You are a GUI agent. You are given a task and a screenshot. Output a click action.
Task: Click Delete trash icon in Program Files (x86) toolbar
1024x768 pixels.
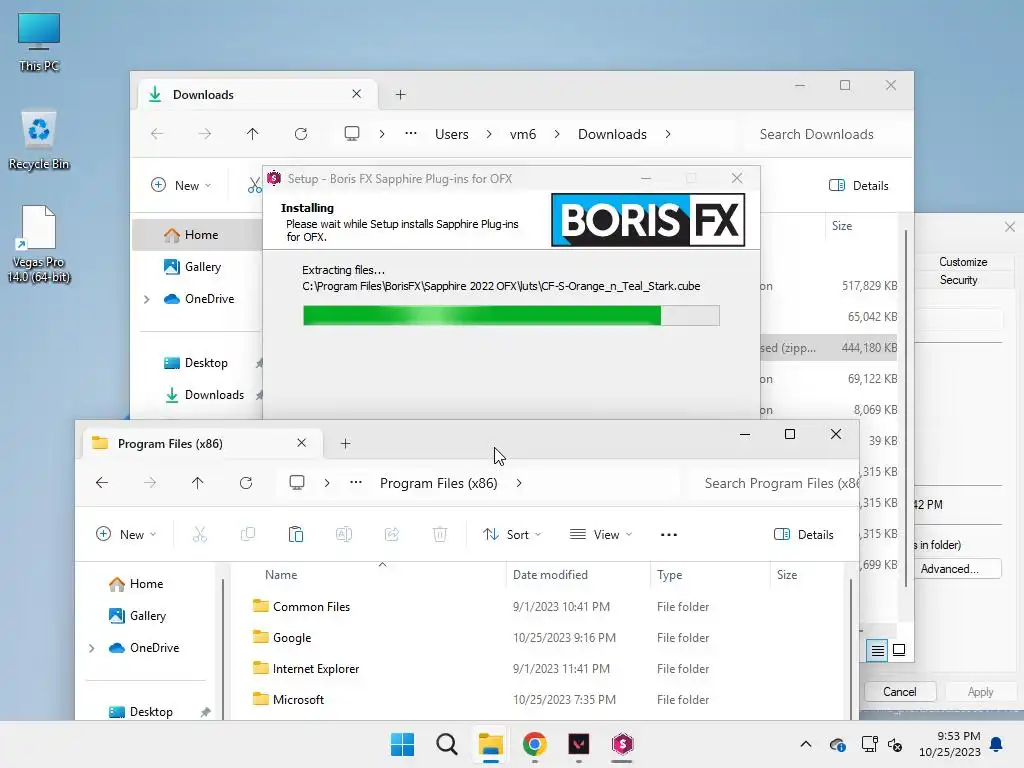pos(440,534)
